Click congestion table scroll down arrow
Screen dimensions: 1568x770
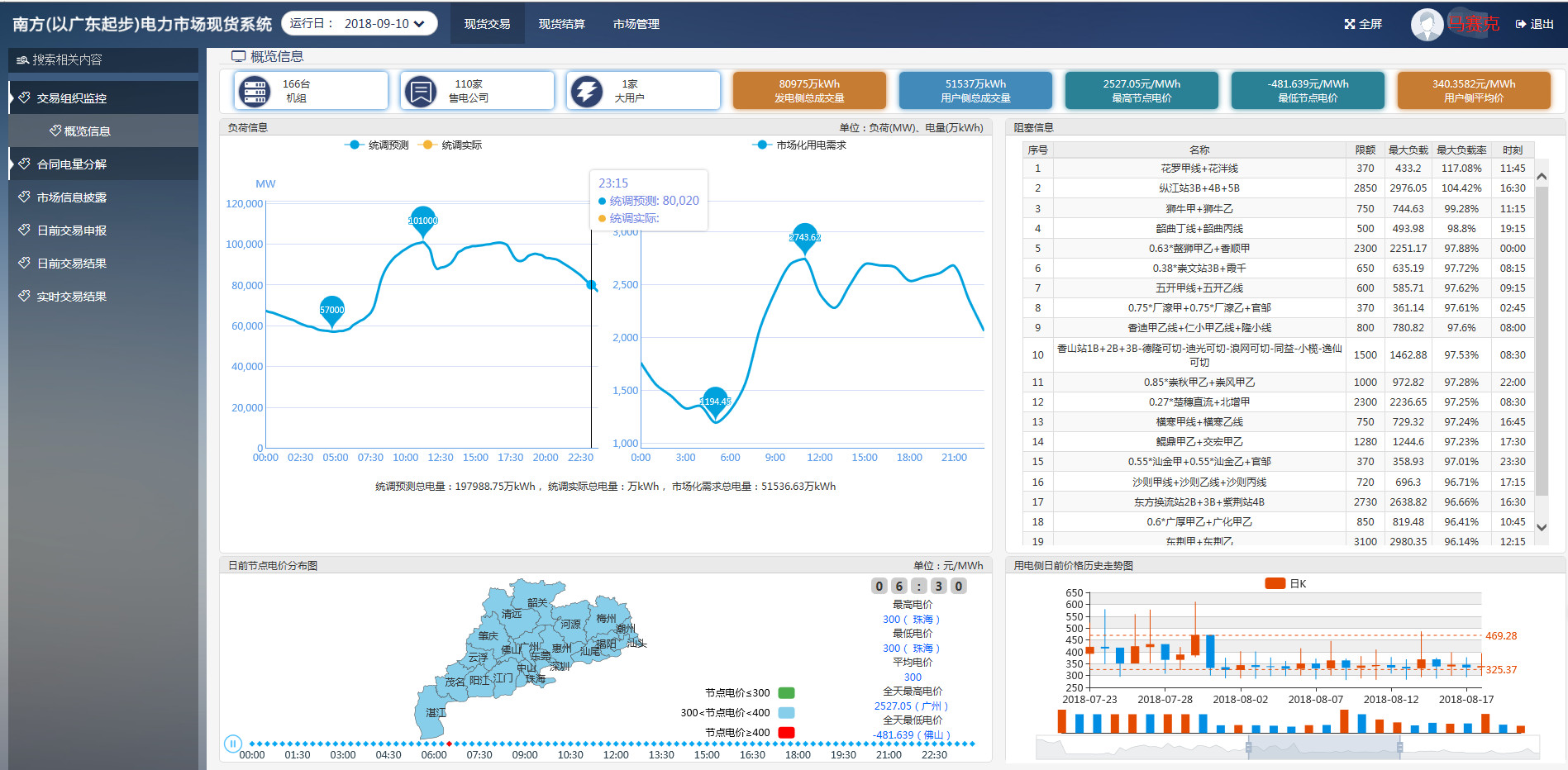tap(1541, 527)
